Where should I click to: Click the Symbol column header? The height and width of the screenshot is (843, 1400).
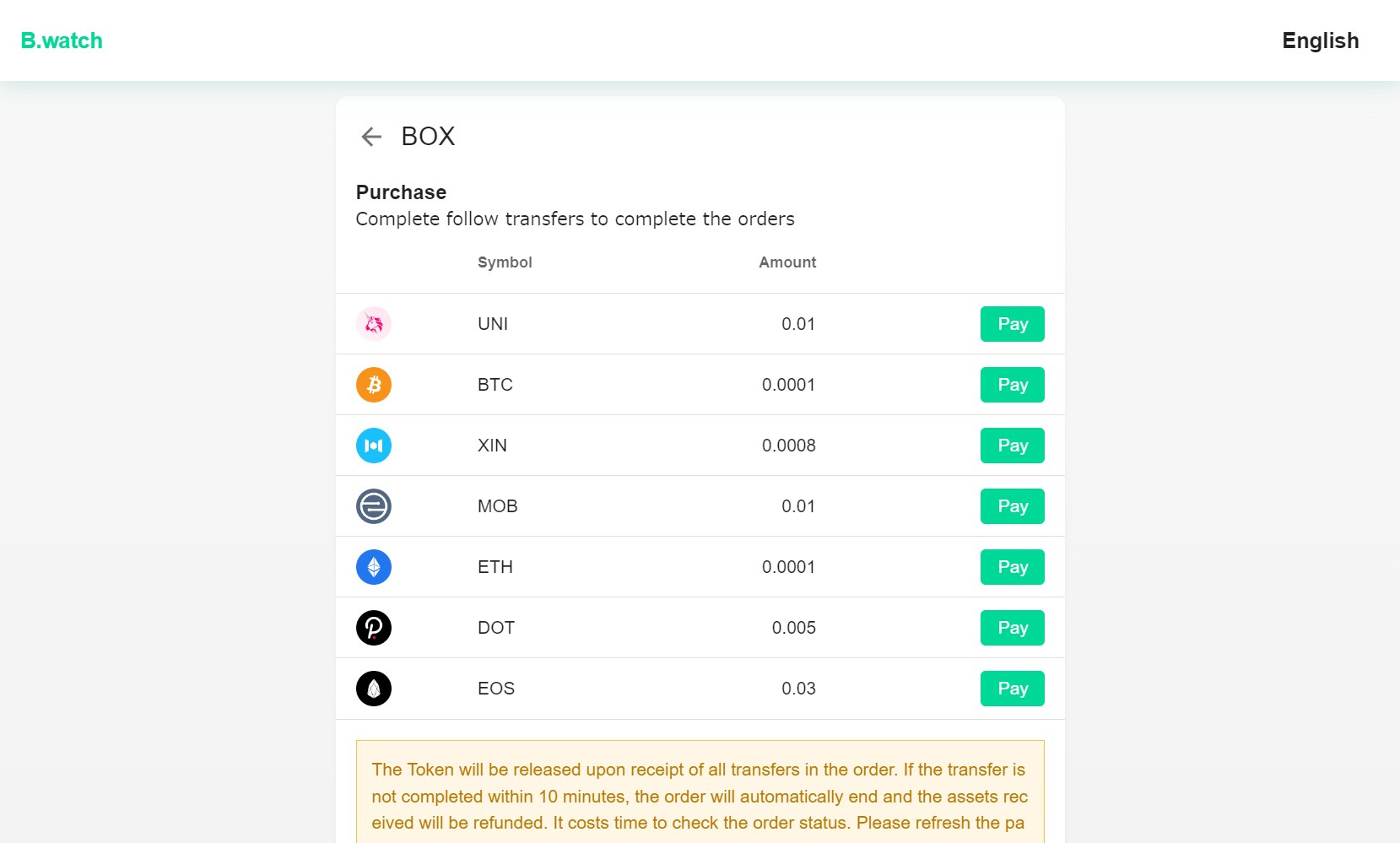pyautogui.click(x=505, y=262)
